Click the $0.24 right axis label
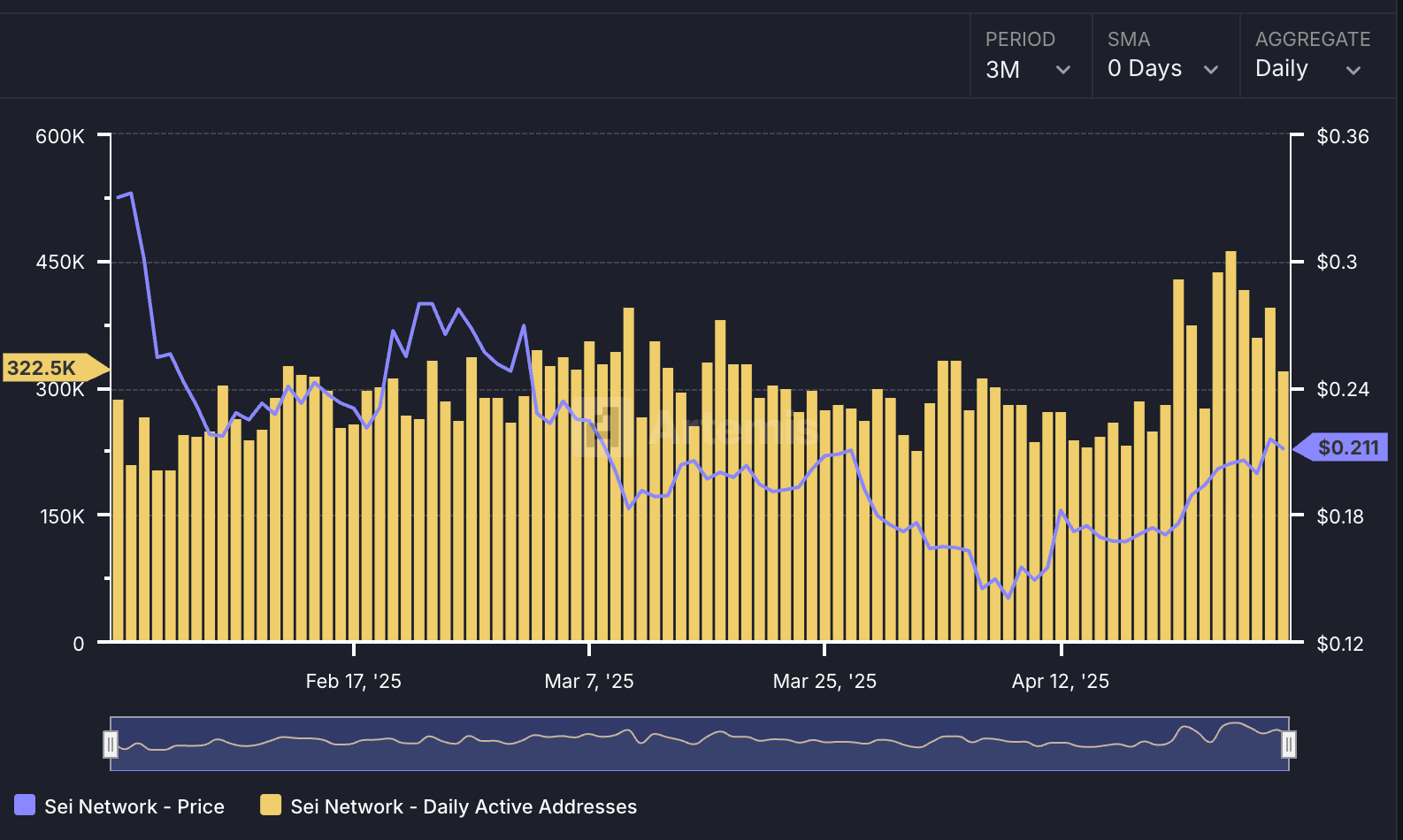 [x=1343, y=389]
